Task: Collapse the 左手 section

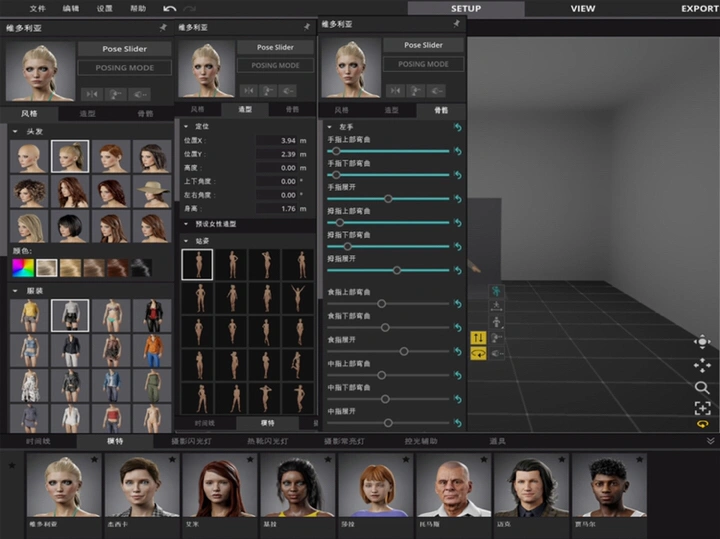Action: click(331, 127)
